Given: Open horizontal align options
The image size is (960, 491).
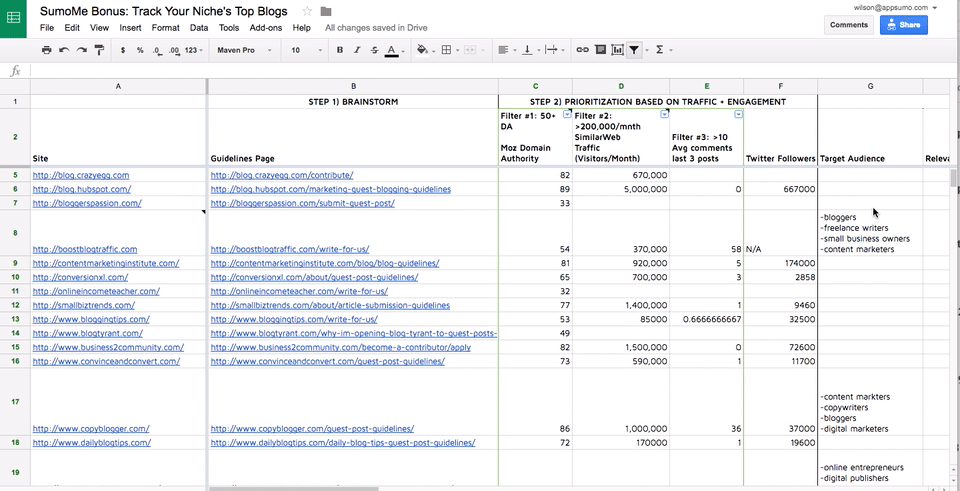Looking at the screenshot, I should [x=503, y=50].
